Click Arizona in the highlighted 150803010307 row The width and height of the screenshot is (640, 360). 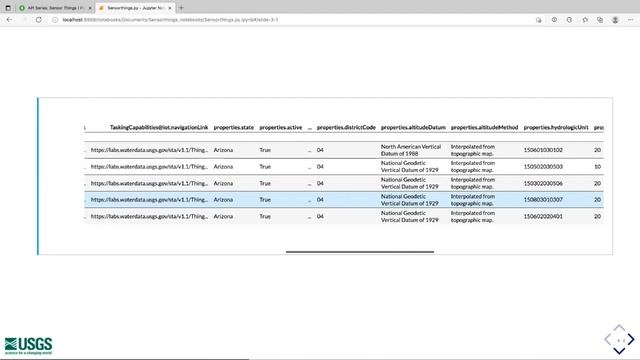coord(223,200)
